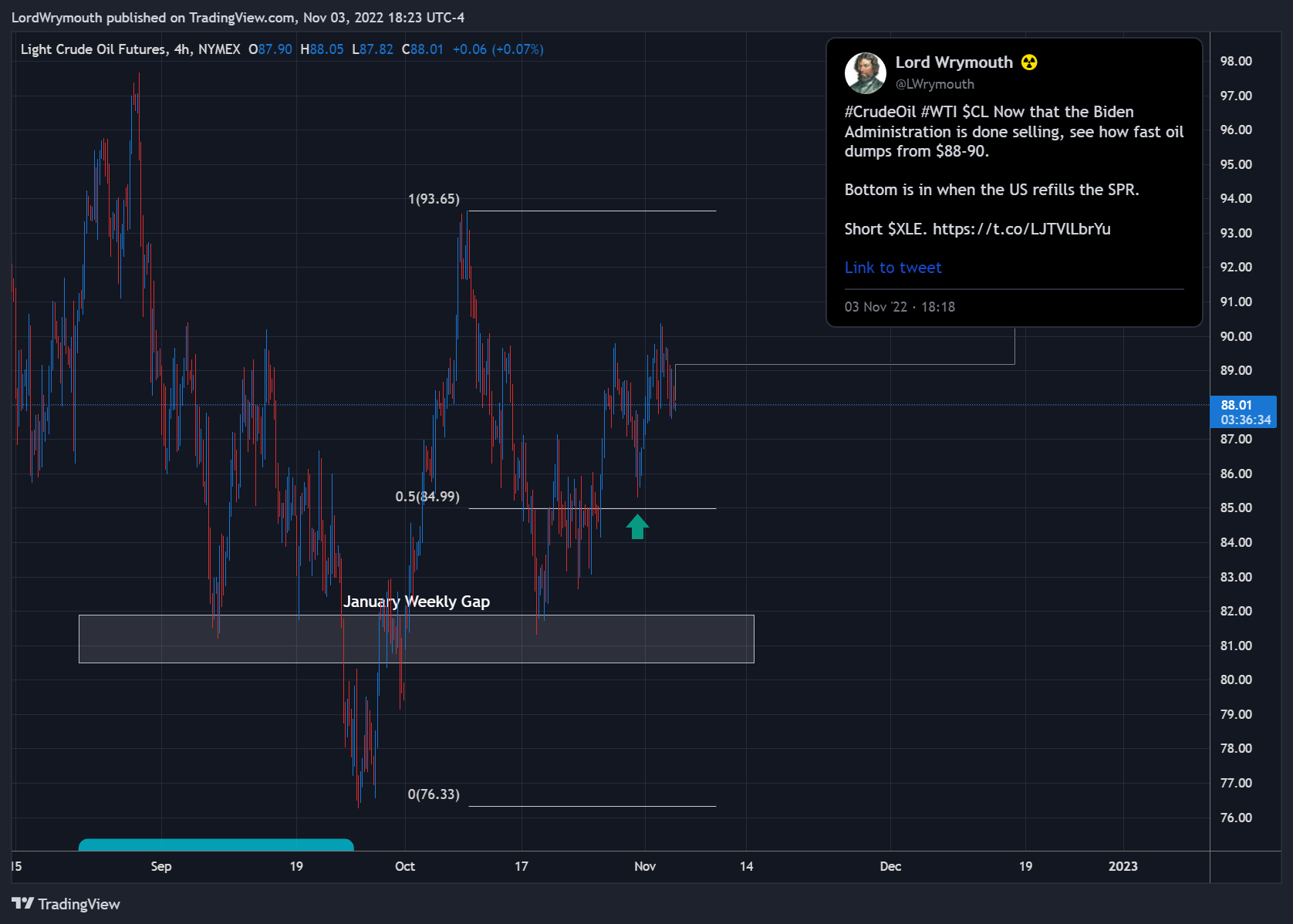
Task: Click the 90.00 price label on the price axis
Action: [1236, 336]
